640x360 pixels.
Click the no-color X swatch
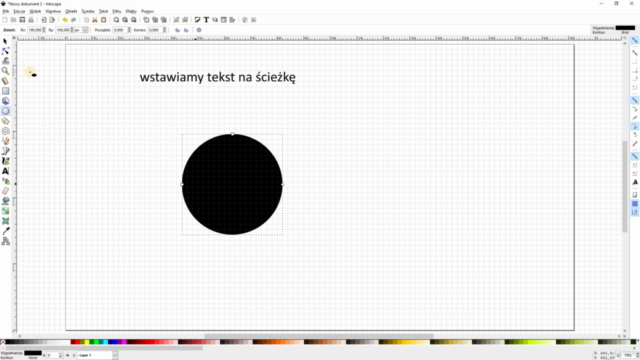click(x=2, y=342)
